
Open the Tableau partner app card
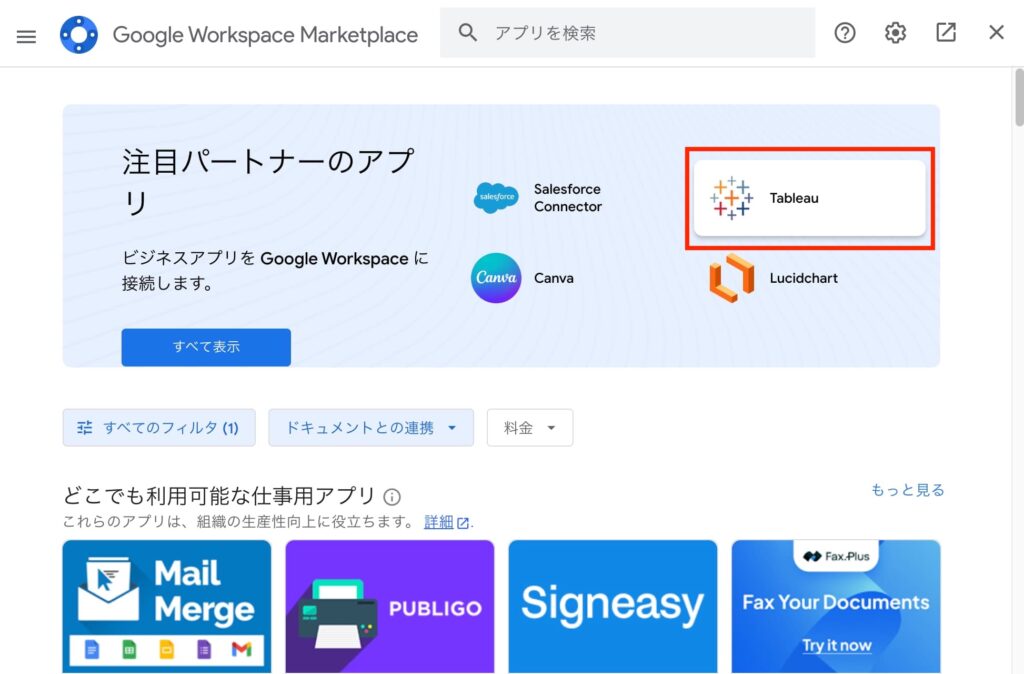[809, 198]
